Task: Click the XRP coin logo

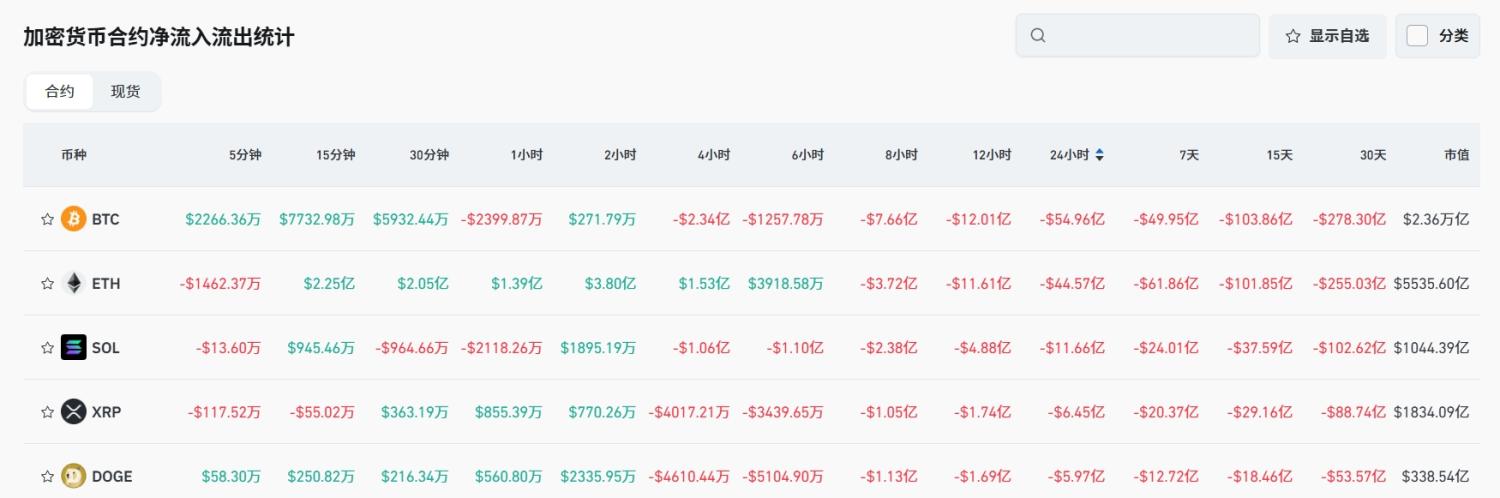Action: 74,412
